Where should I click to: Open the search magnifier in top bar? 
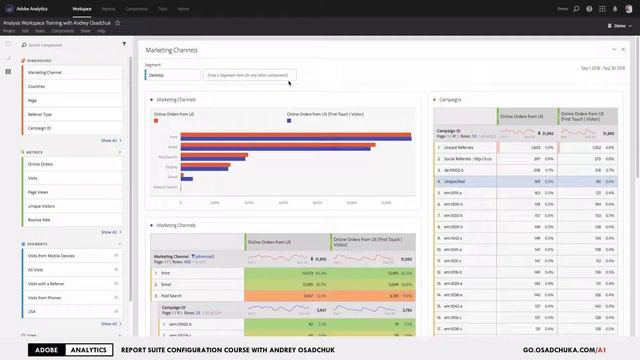click(576, 9)
